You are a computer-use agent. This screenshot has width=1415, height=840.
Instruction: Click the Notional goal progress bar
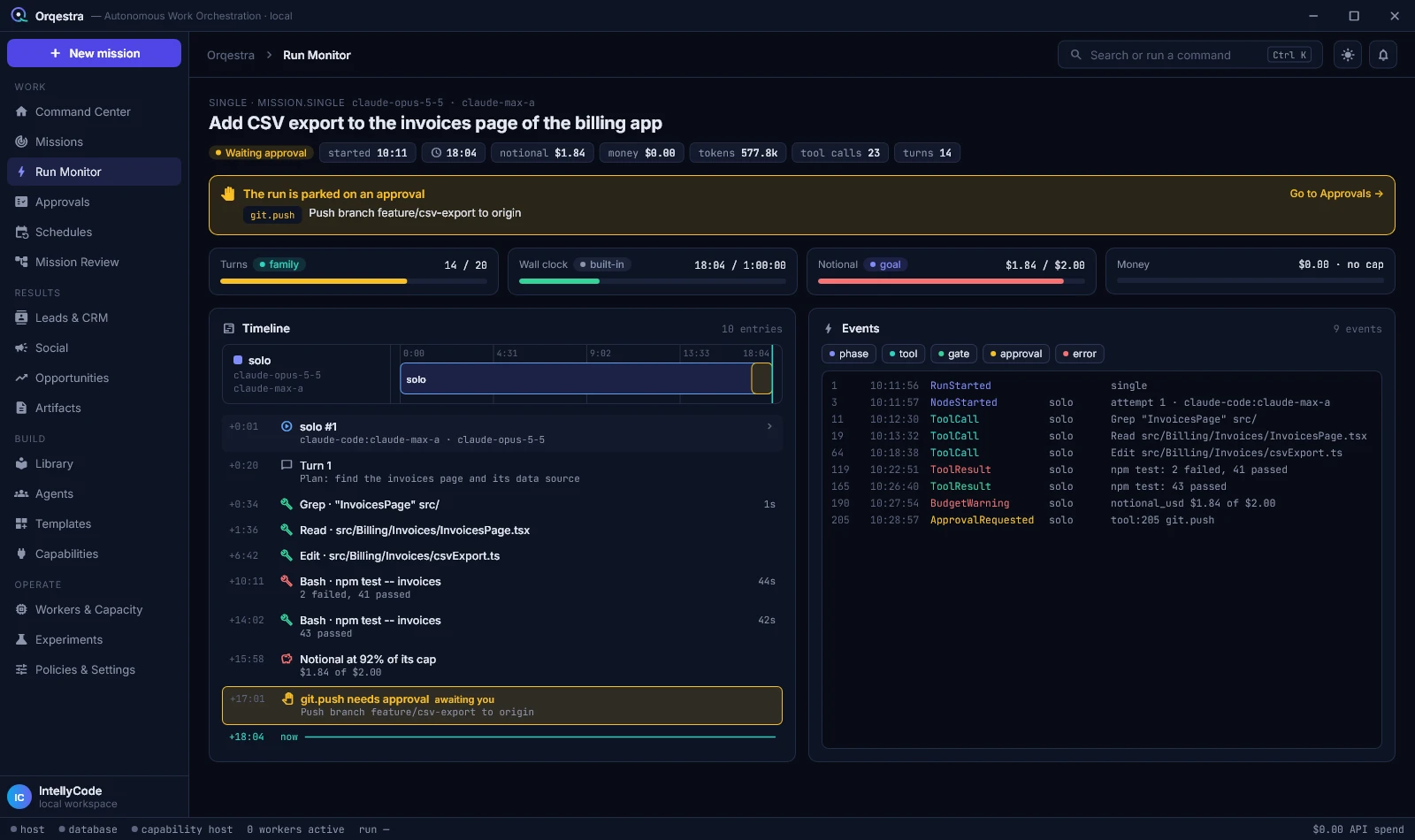[x=952, y=281]
